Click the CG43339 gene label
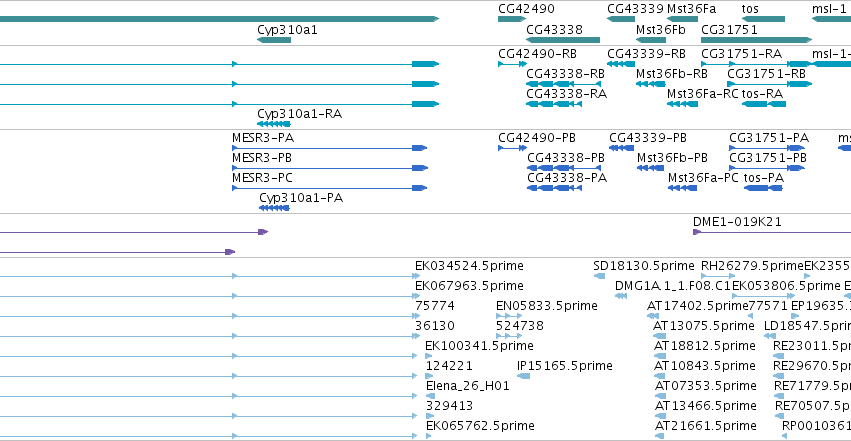 (635, 9)
